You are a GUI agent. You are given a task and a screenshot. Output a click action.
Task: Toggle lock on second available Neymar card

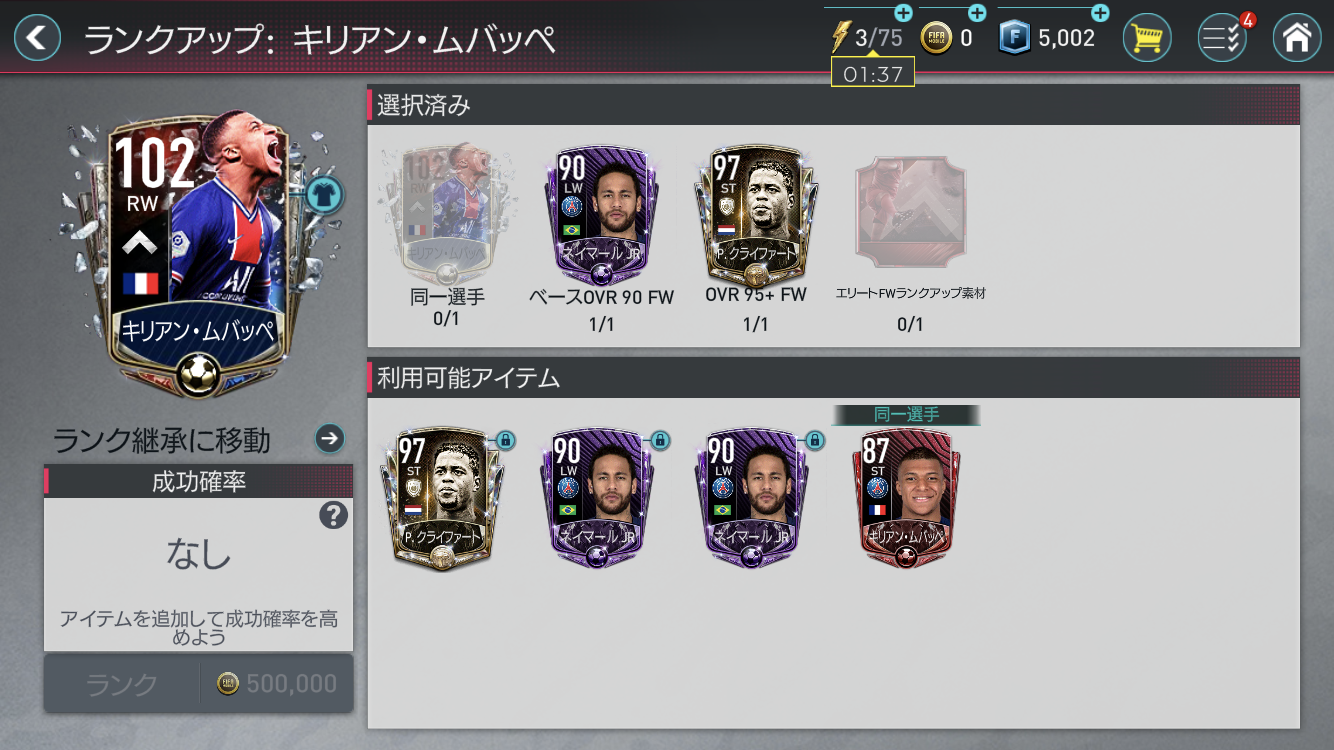[x=814, y=440]
